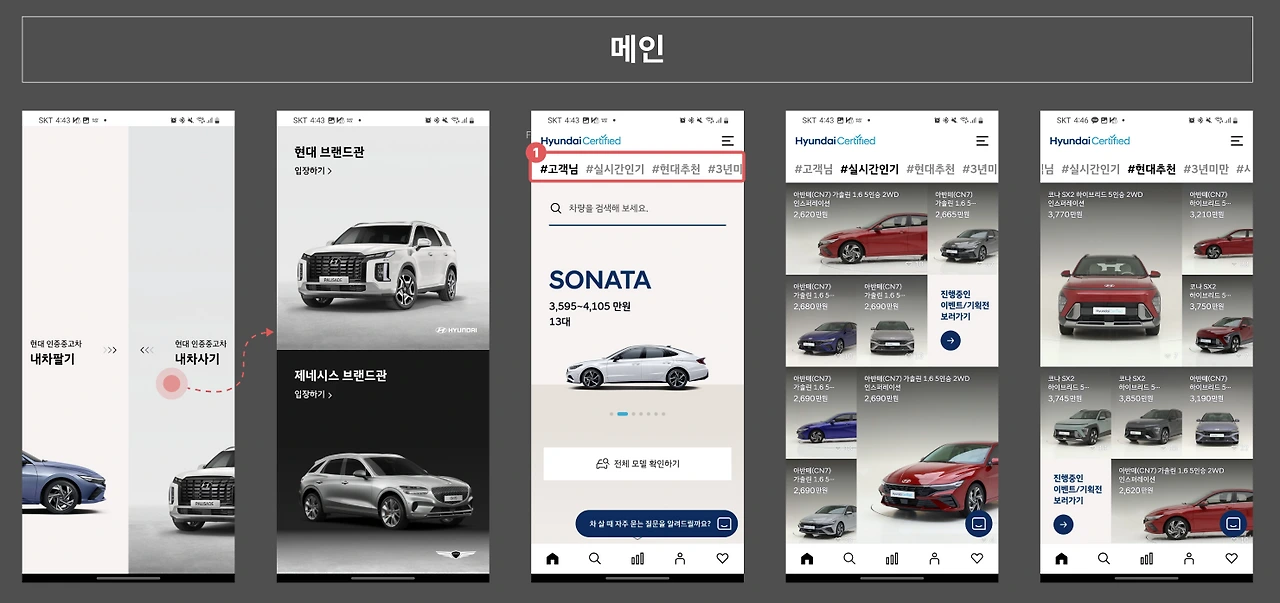This screenshot has height=603, width=1280.
Task: Tap 입장하기 under 현대 브랜드관
Action: (x=313, y=171)
